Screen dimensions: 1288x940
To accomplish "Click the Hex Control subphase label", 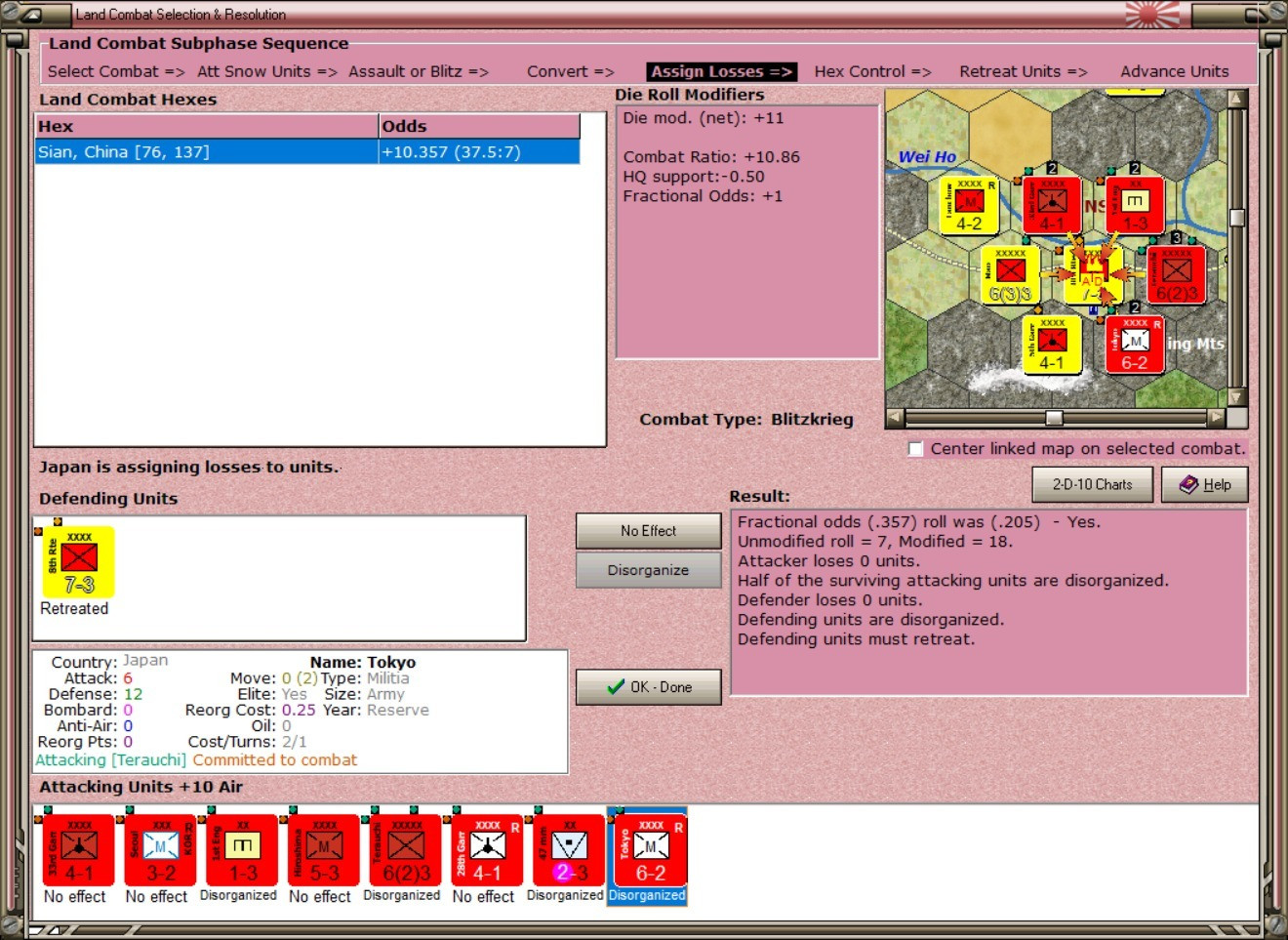I will [873, 71].
